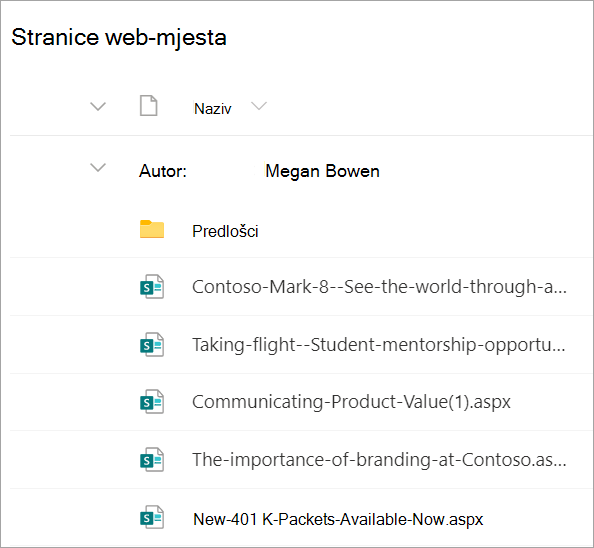Collapse all groups using the header chevron
The width and height of the screenshot is (594, 548).
click(x=98, y=106)
